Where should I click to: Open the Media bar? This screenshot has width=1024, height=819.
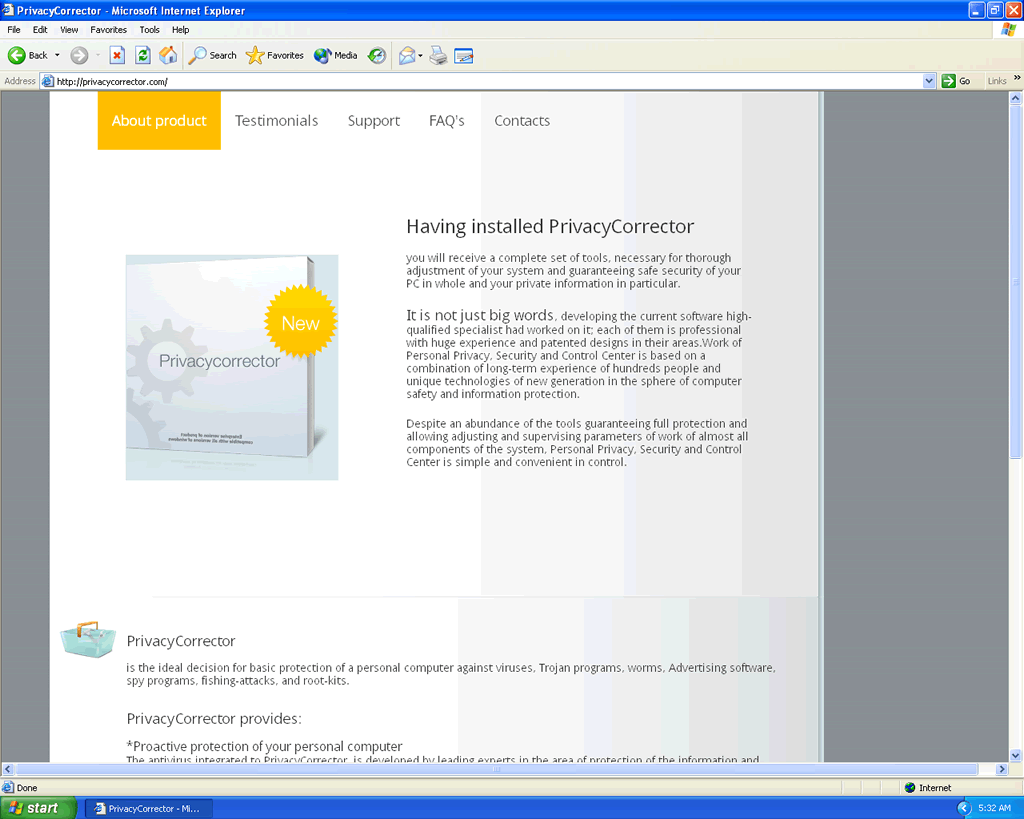coord(336,55)
